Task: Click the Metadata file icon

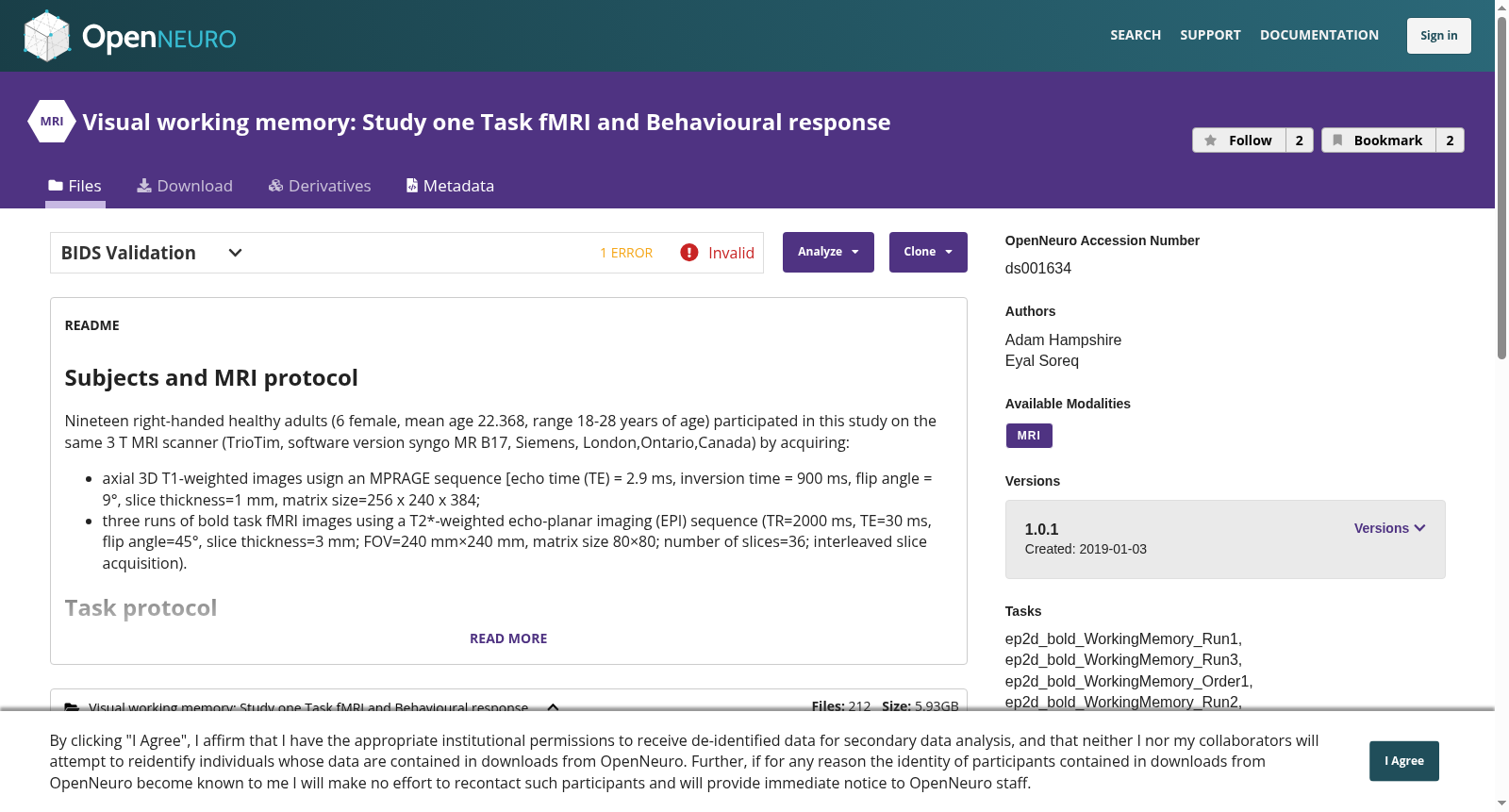Action: click(x=412, y=186)
